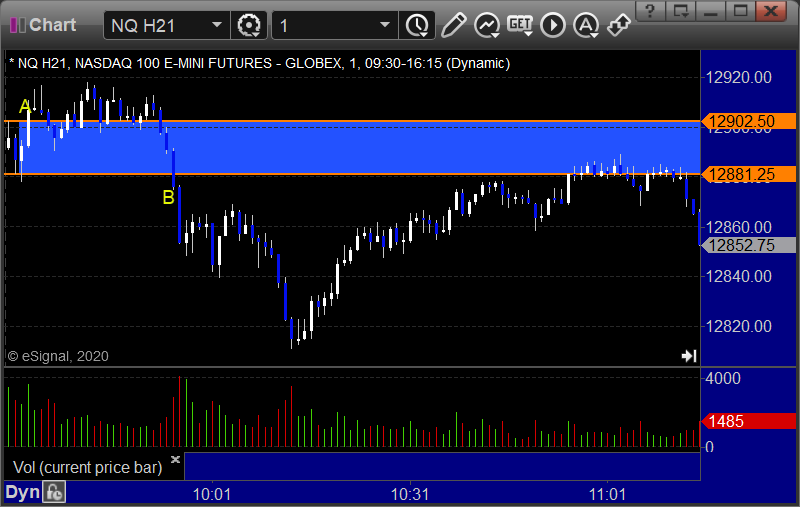Close the chart window with the red X
800x507 pixels.
click(771, 11)
